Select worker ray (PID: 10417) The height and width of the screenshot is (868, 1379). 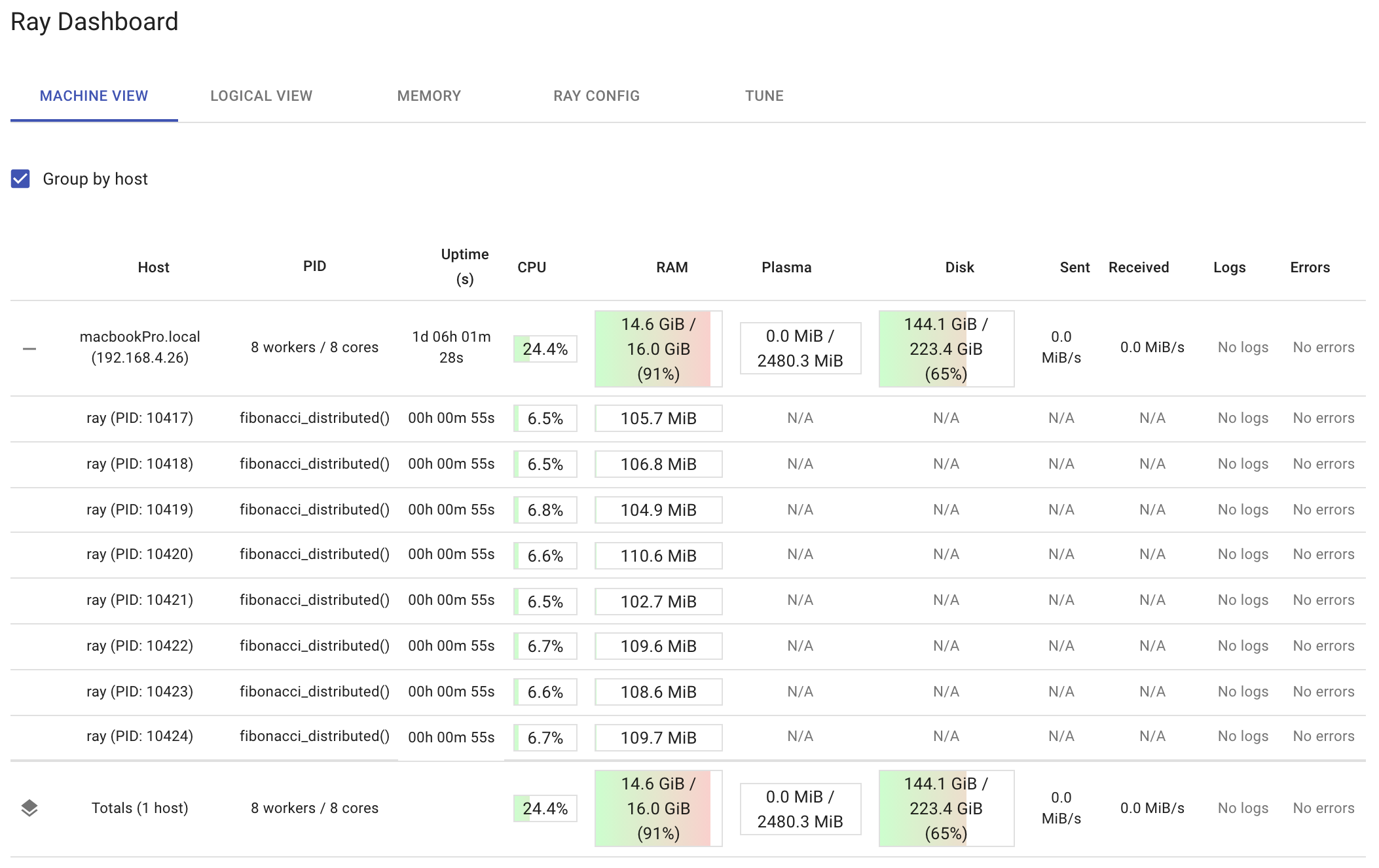coord(140,418)
